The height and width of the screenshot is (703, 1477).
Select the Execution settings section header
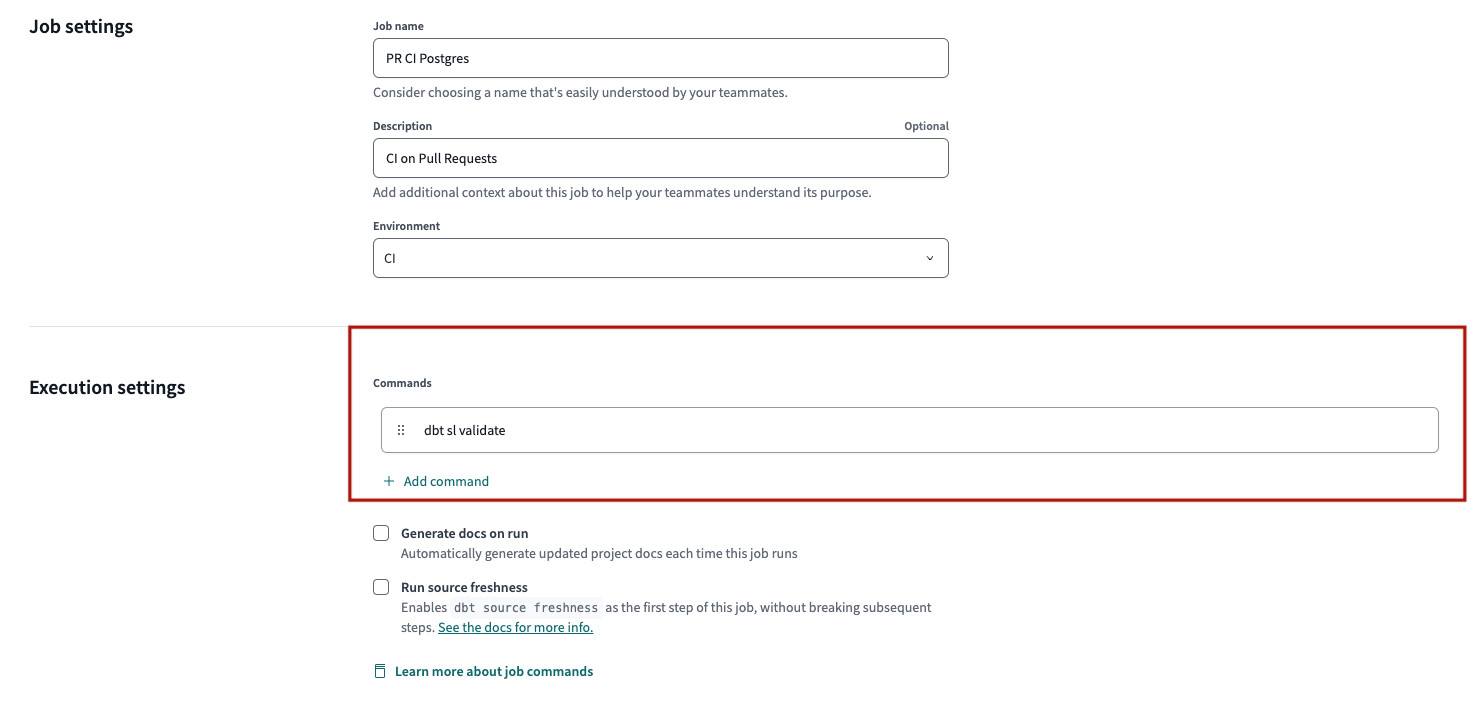[107, 387]
